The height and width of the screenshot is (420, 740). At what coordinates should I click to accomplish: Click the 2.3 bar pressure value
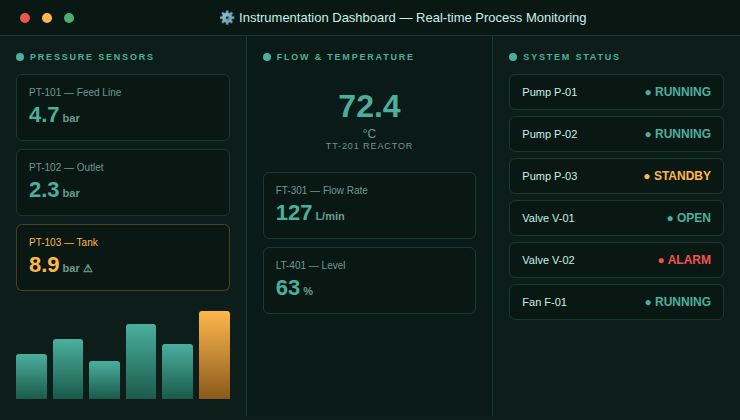pyautogui.click(x=54, y=190)
